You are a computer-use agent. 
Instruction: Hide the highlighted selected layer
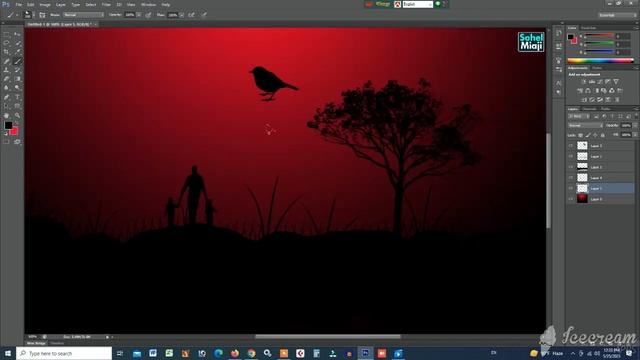(571, 188)
